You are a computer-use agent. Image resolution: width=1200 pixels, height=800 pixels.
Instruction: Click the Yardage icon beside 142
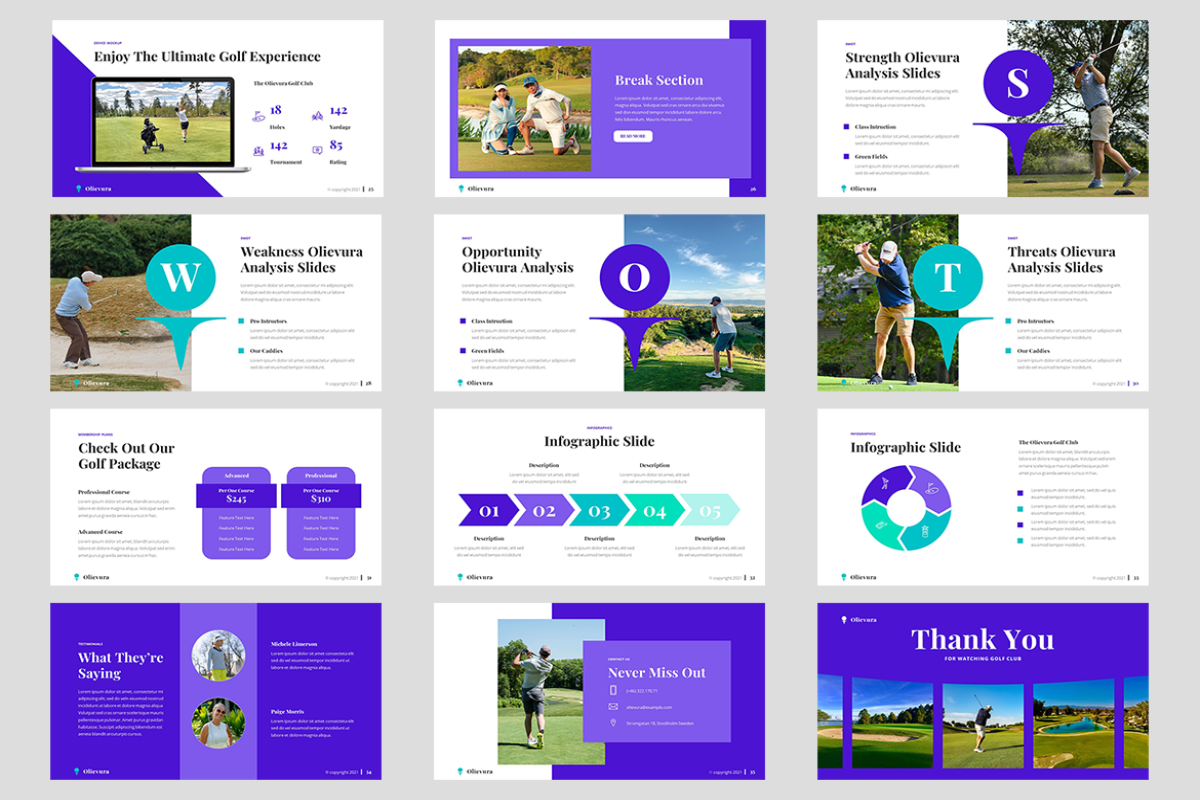click(x=318, y=116)
